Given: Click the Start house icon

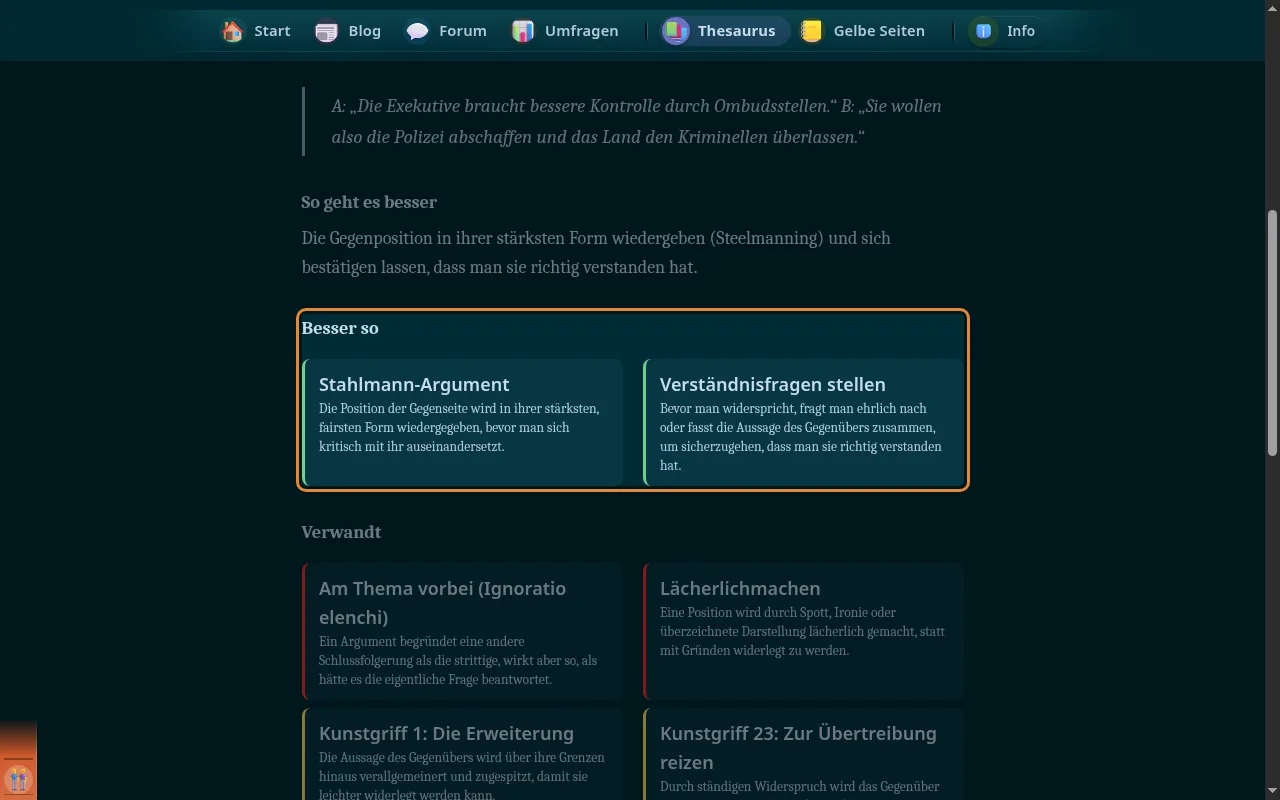Looking at the screenshot, I should click(233, 31).
